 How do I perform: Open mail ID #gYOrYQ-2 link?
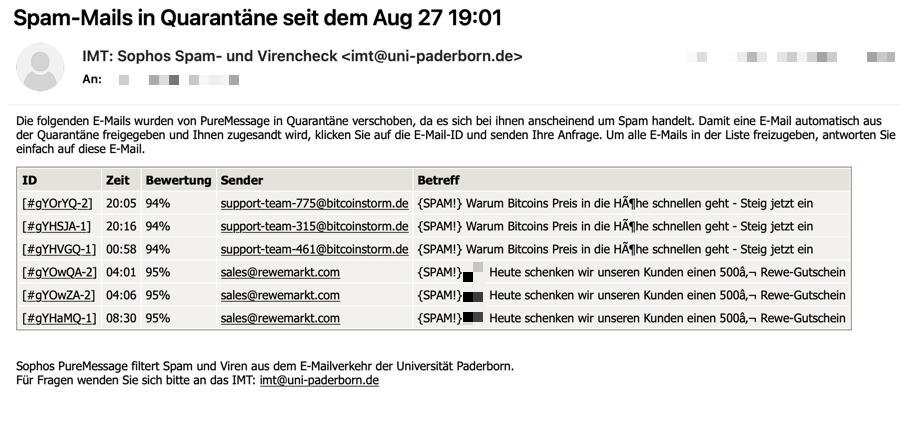(57, 203)
